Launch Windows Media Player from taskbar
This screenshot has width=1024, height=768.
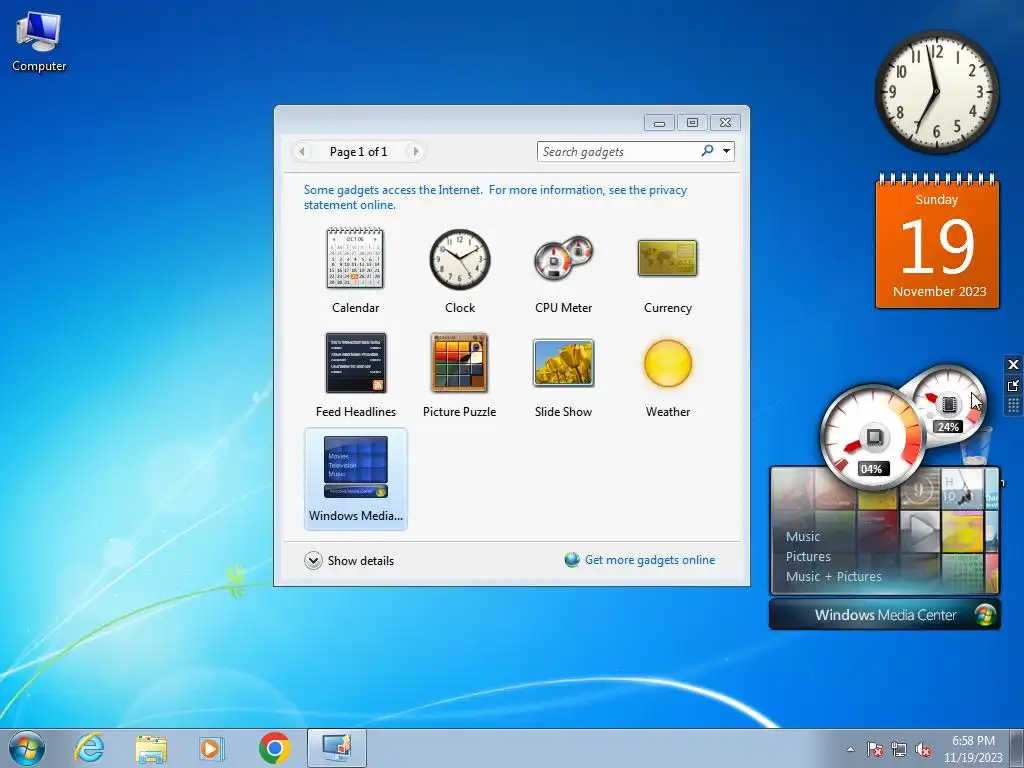tap(212, 748)
